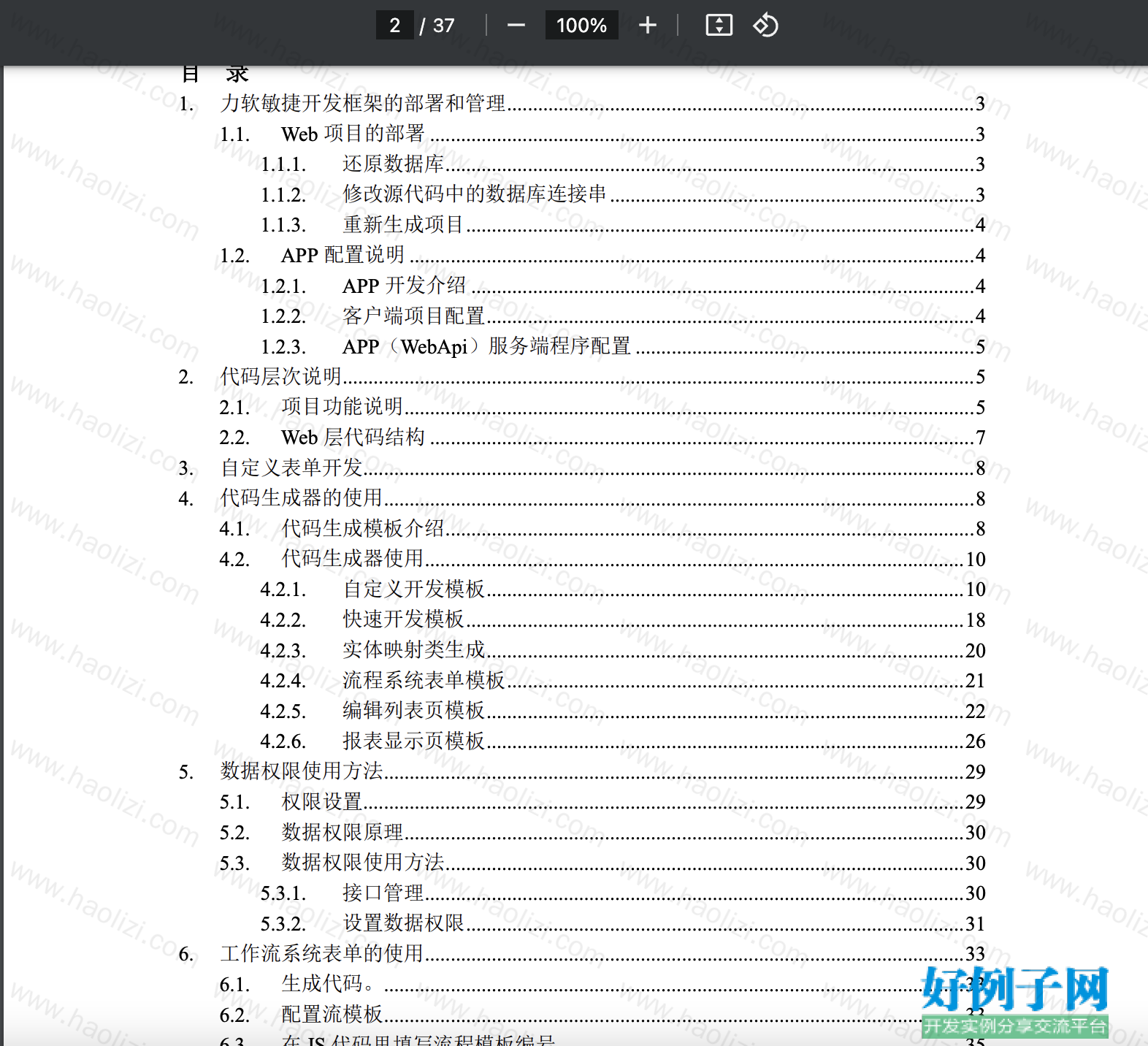The height and width of the screenshot is (1046, 1148).
Task: Click the 2.1 项目功能说明 entry
Action: point(602,408)
